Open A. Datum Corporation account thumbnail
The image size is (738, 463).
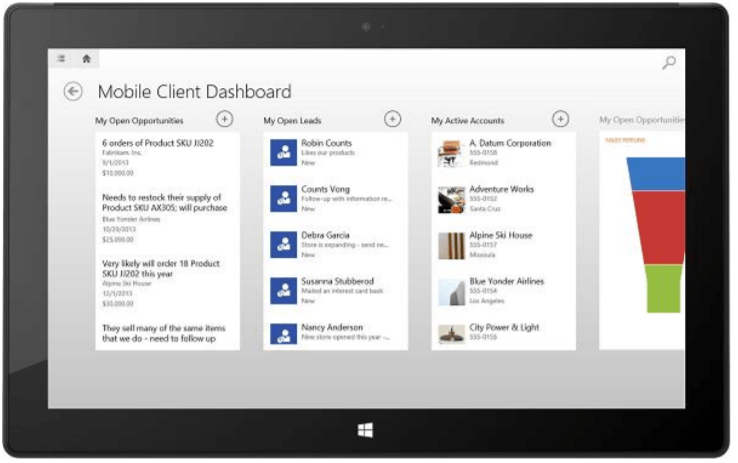pyautogui.click(x=451, y=153)
